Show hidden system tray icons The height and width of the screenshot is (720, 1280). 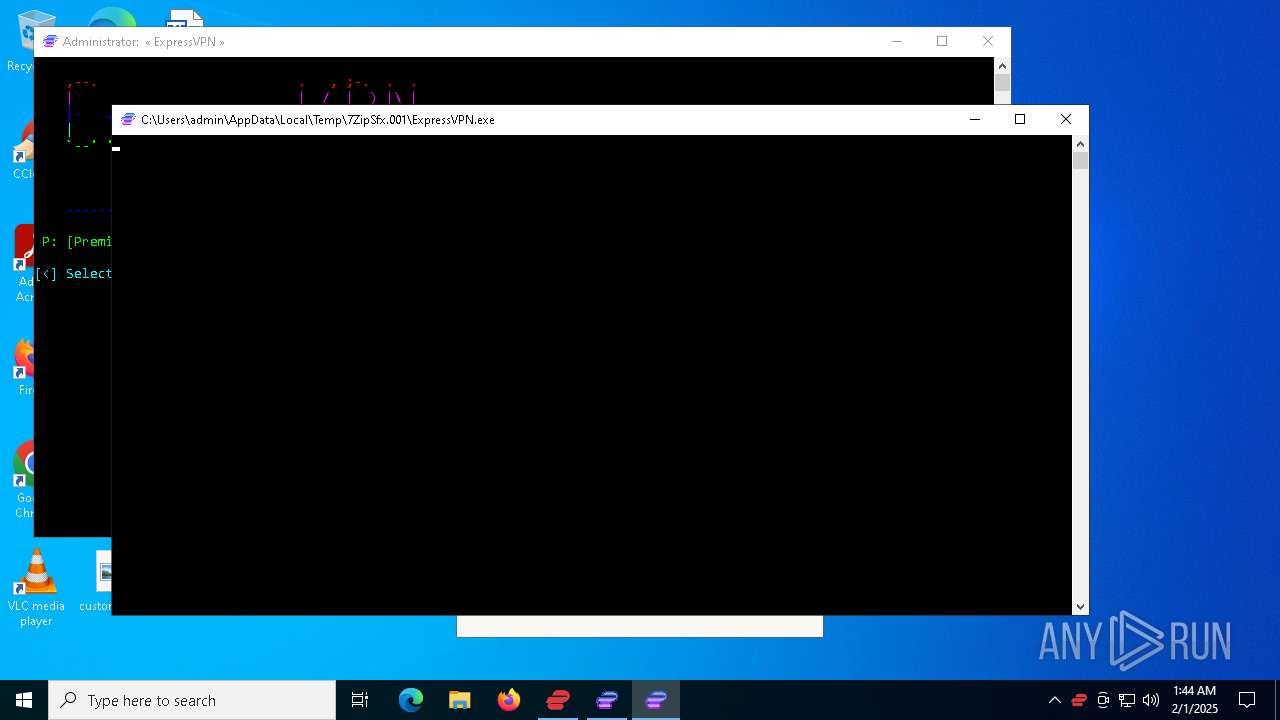click(1054, 700)
